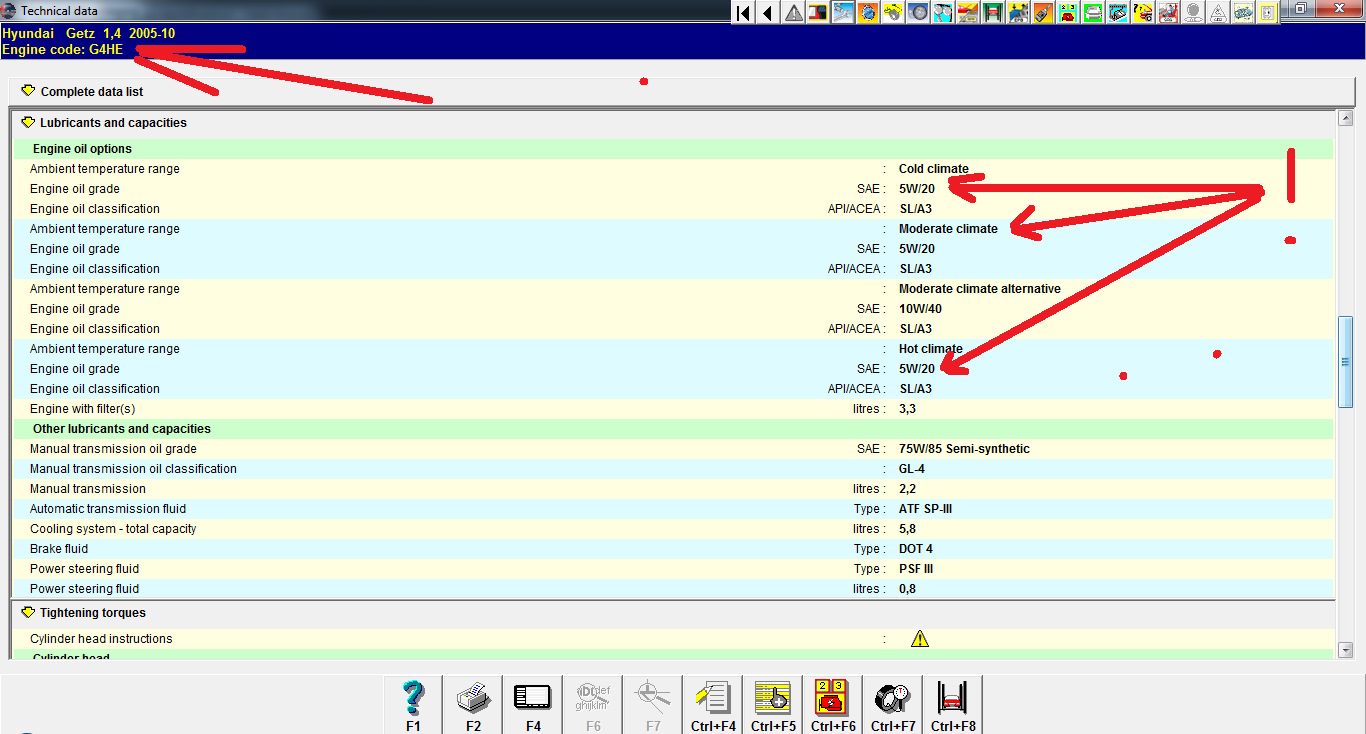Open the yellow question mark car icon
The width and height of the screenshot is (1366, 734).
coord(1144,13)
